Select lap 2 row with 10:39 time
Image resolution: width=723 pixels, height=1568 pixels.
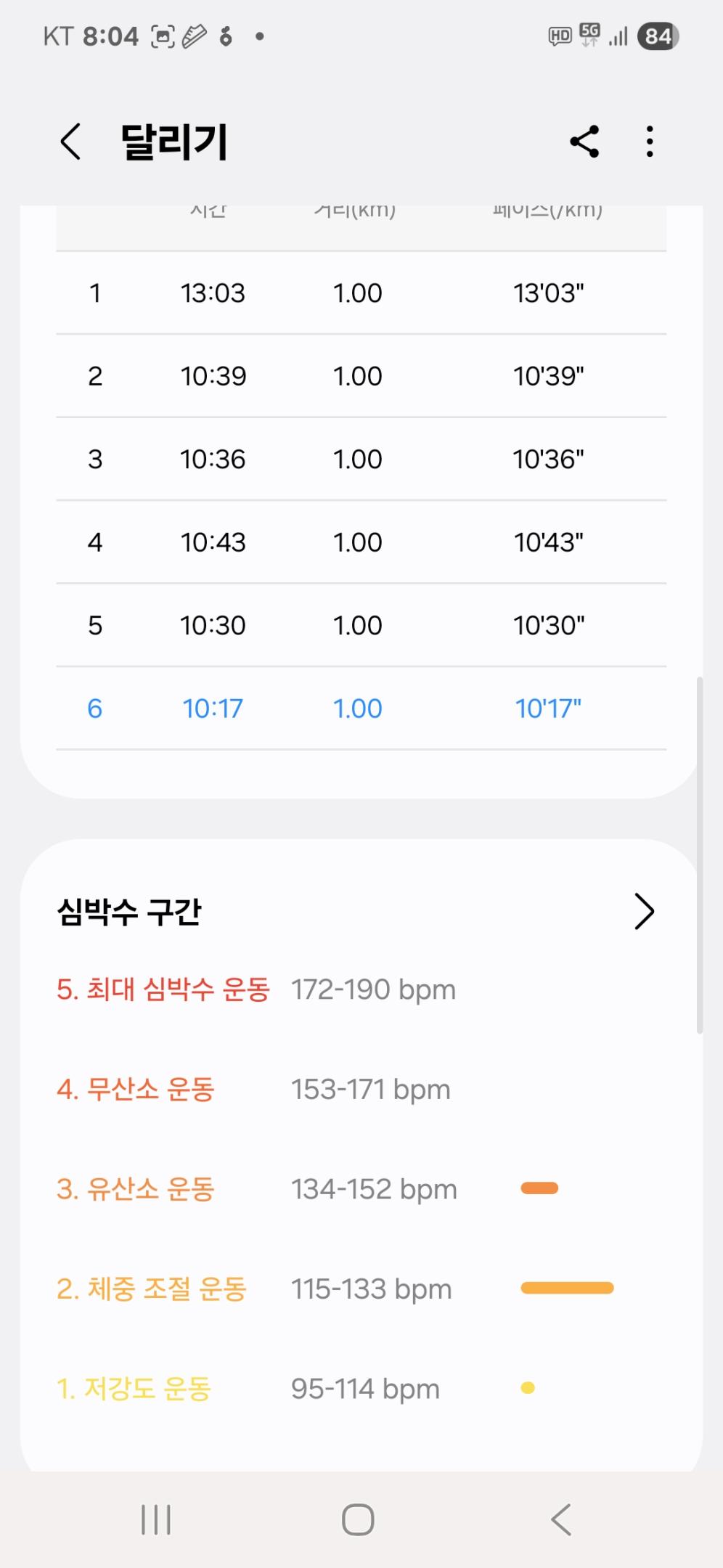[x=361, y=376]
